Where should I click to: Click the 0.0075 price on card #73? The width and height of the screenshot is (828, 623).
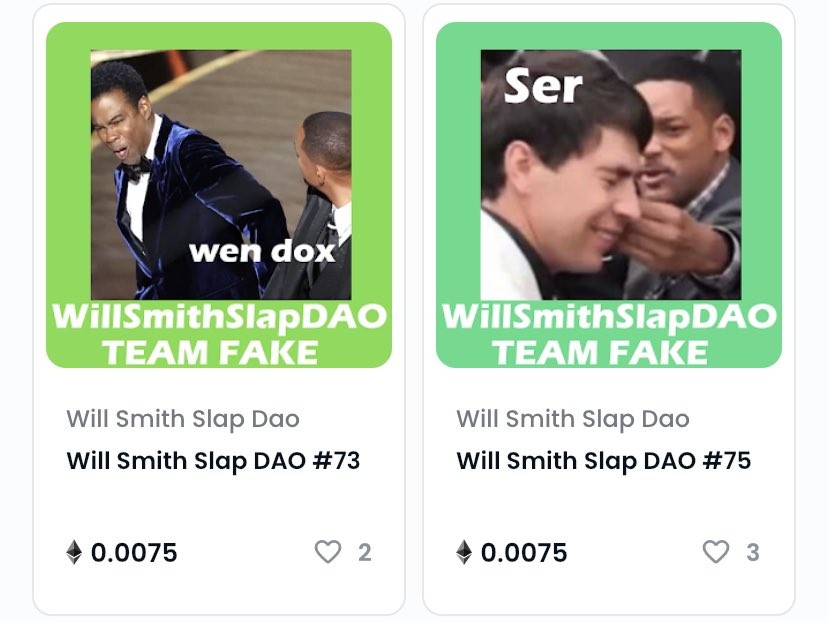pyautogui.click(x=134, y=553)
